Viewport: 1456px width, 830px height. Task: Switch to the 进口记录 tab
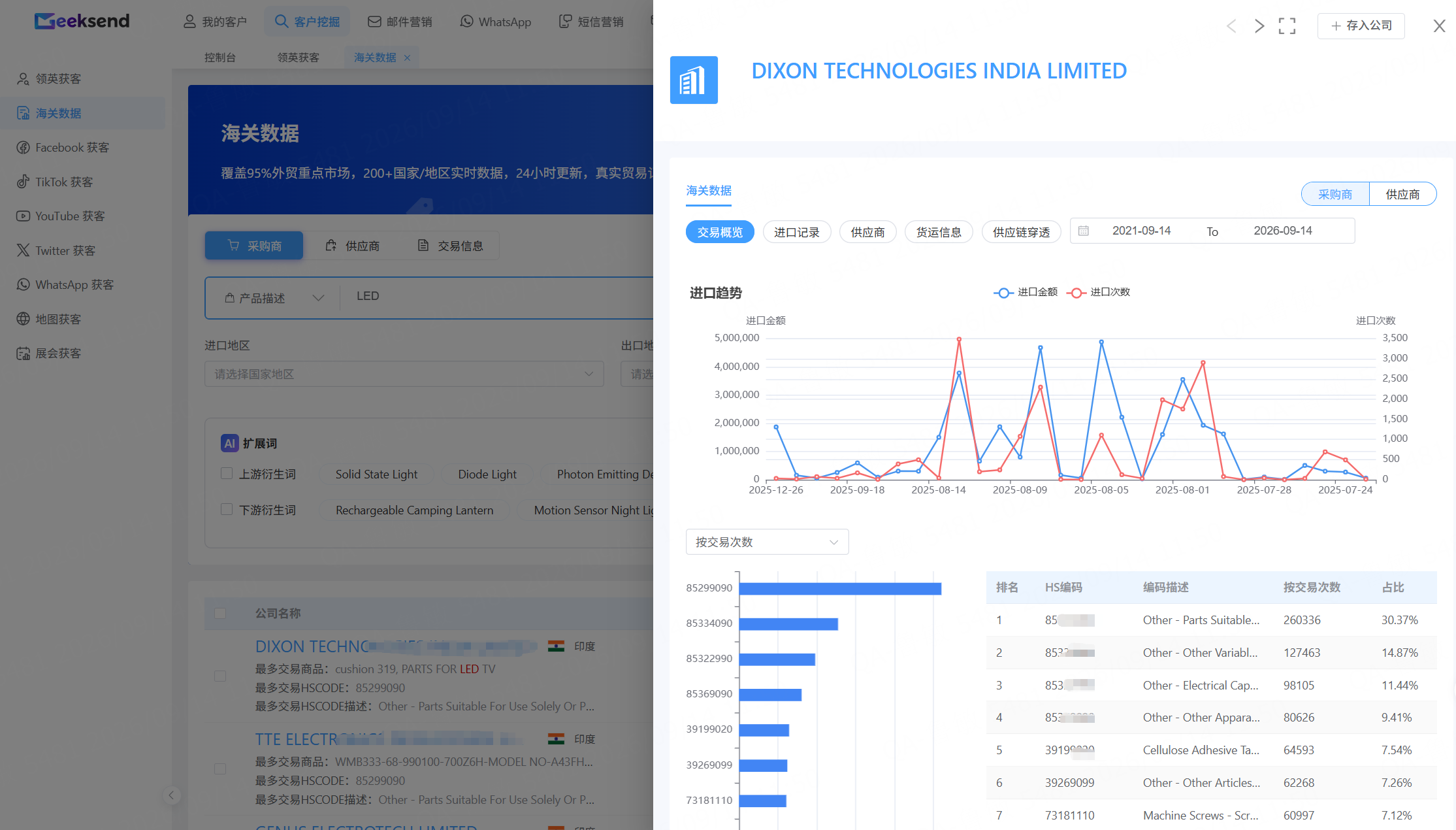[796, 232]
